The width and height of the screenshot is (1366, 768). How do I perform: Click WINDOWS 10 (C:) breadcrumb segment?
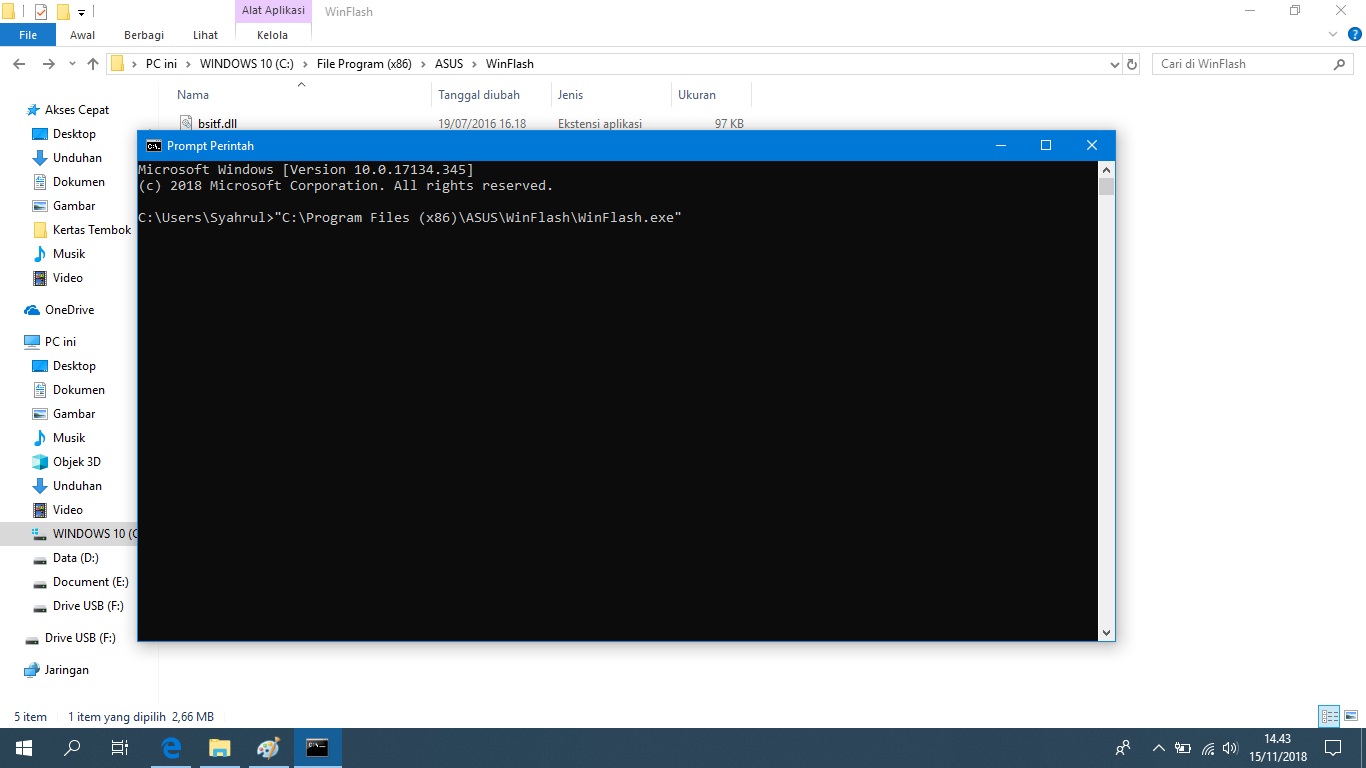pos(247,64)
